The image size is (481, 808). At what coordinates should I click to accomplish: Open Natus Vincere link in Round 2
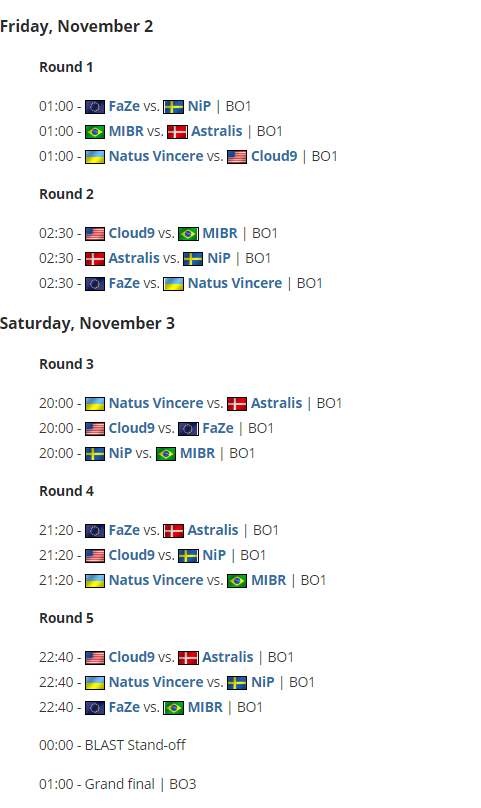235,283
